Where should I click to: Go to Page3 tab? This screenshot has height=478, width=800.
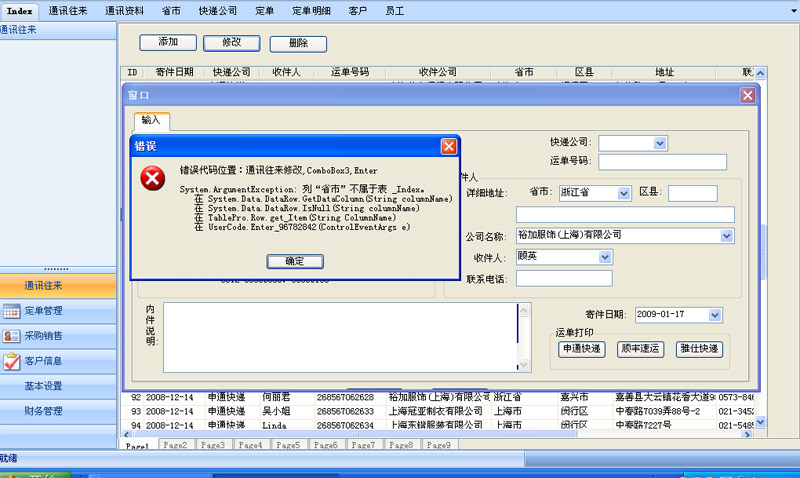coord(213,445)
